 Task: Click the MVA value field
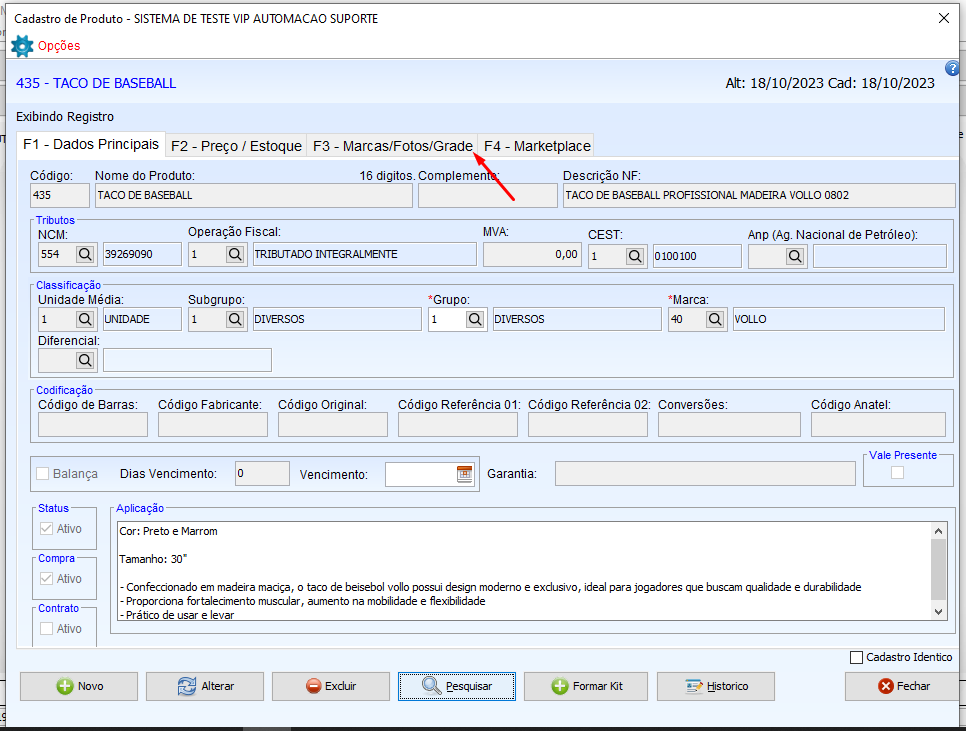click(x=532, y=254)
